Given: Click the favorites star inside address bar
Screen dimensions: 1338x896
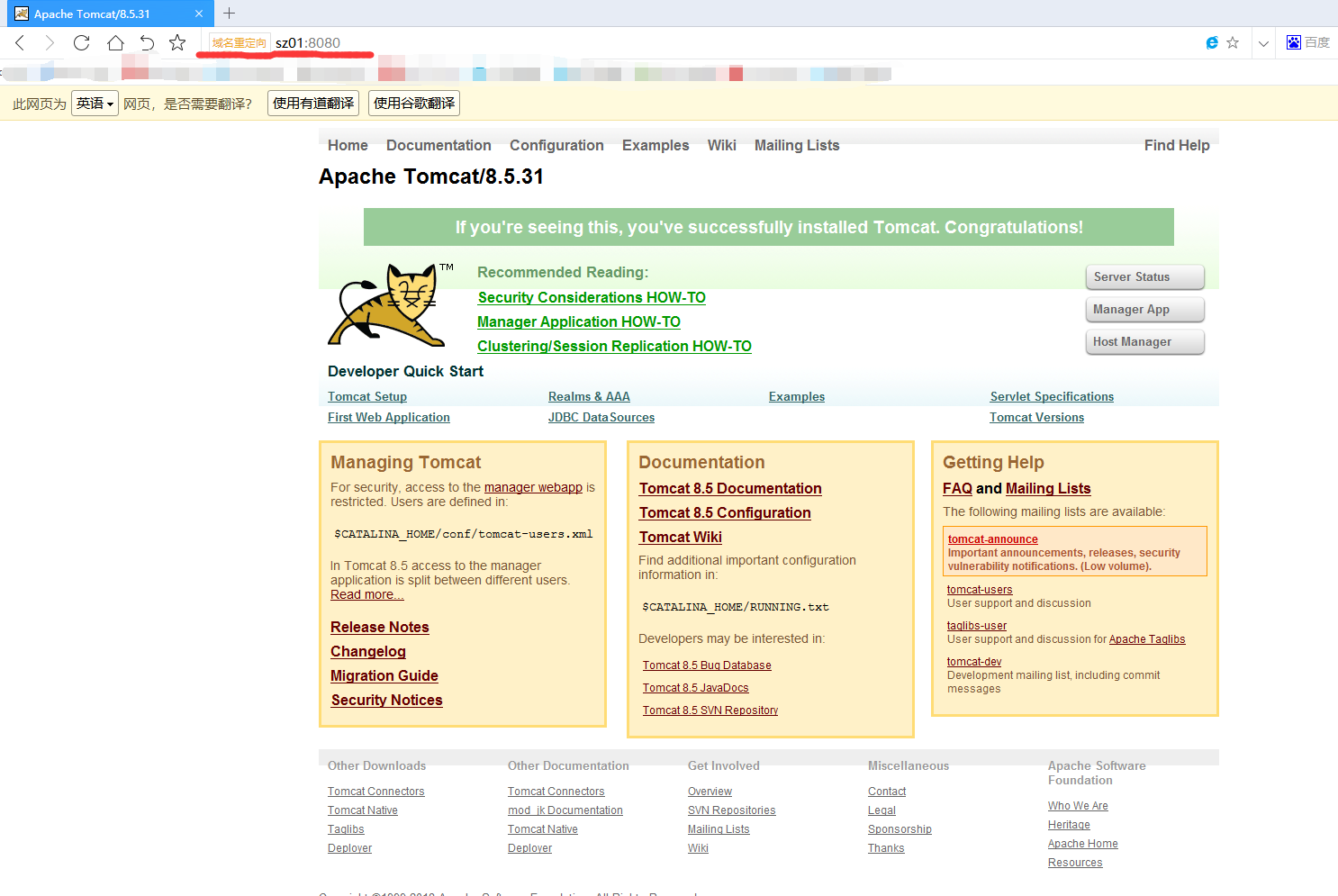Looking at the screenshot, I should [x=1233, y=42].
